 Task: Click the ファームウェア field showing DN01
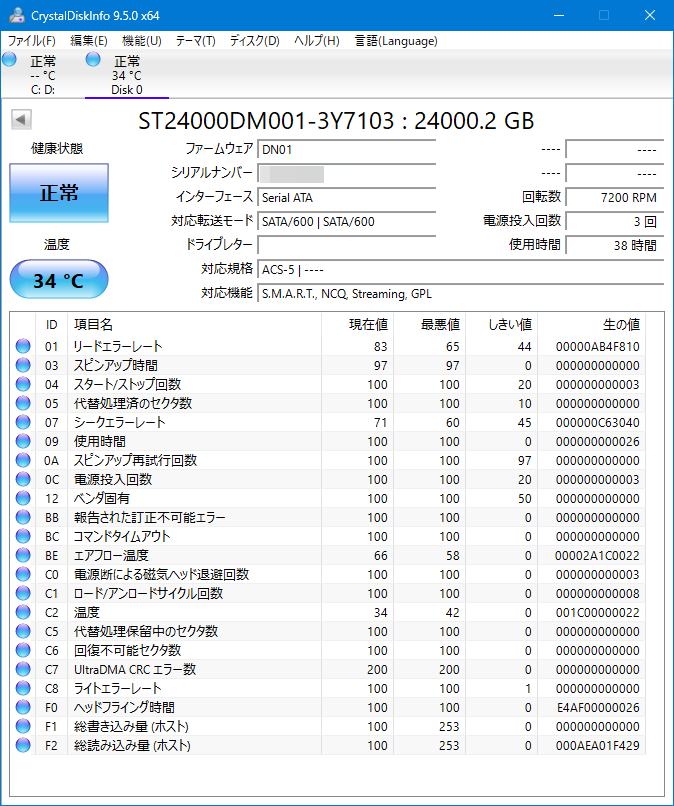pyautogui.click(x=346, y=150)
